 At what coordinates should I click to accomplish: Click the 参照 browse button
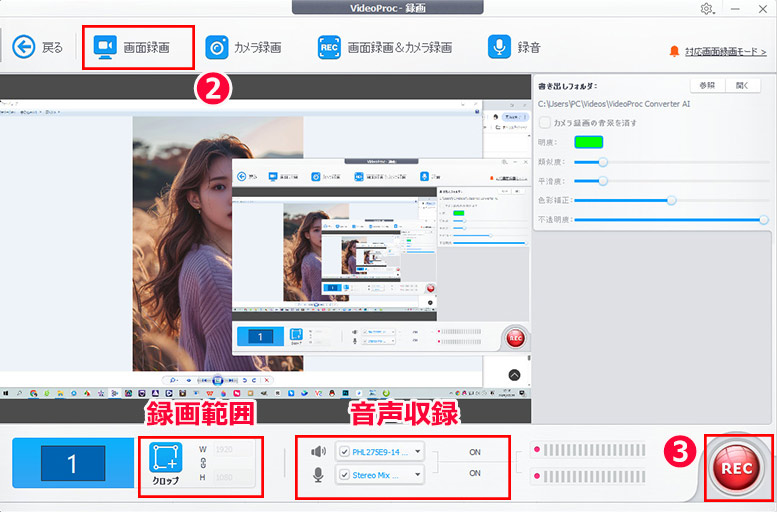pos(706,86)
